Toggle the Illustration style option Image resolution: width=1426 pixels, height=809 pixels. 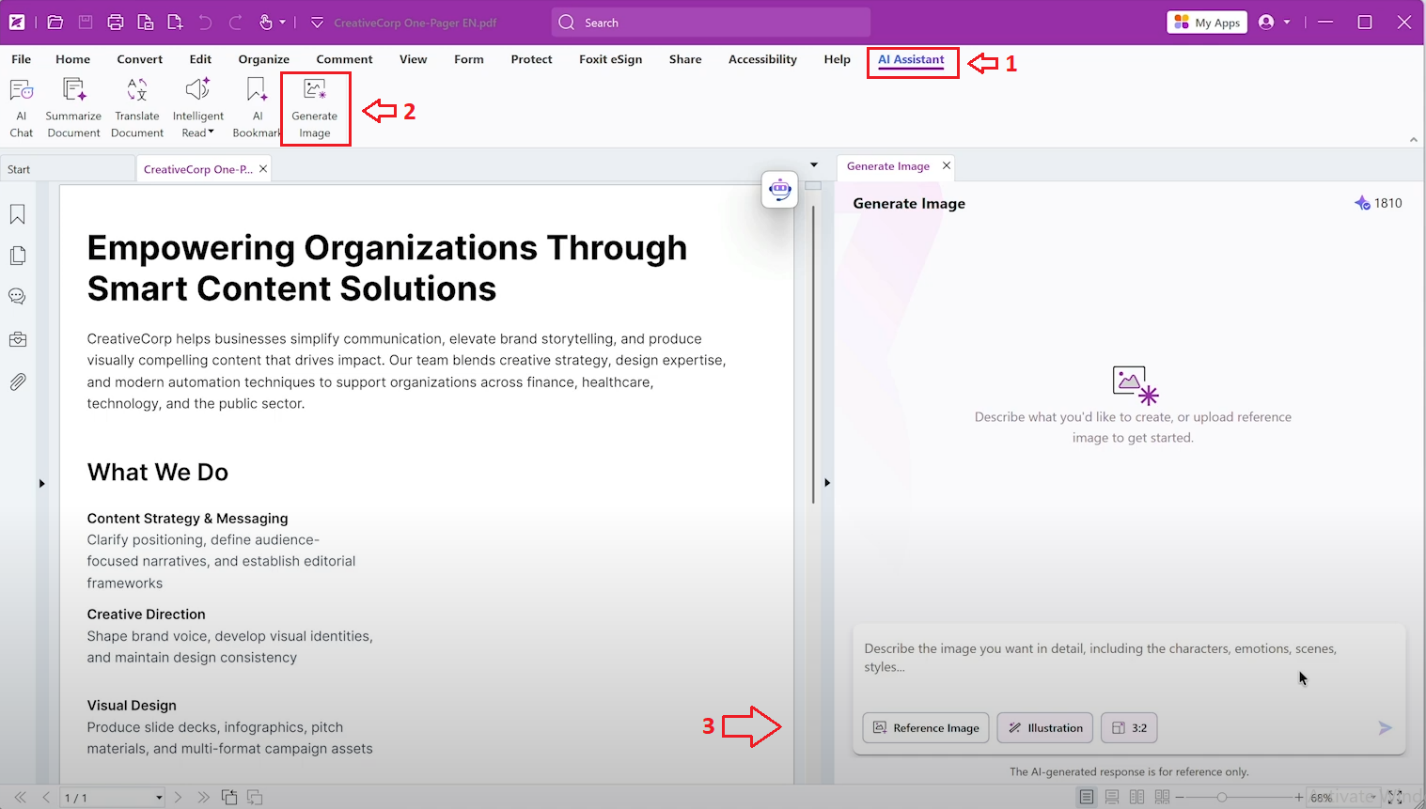point(1045,728)
